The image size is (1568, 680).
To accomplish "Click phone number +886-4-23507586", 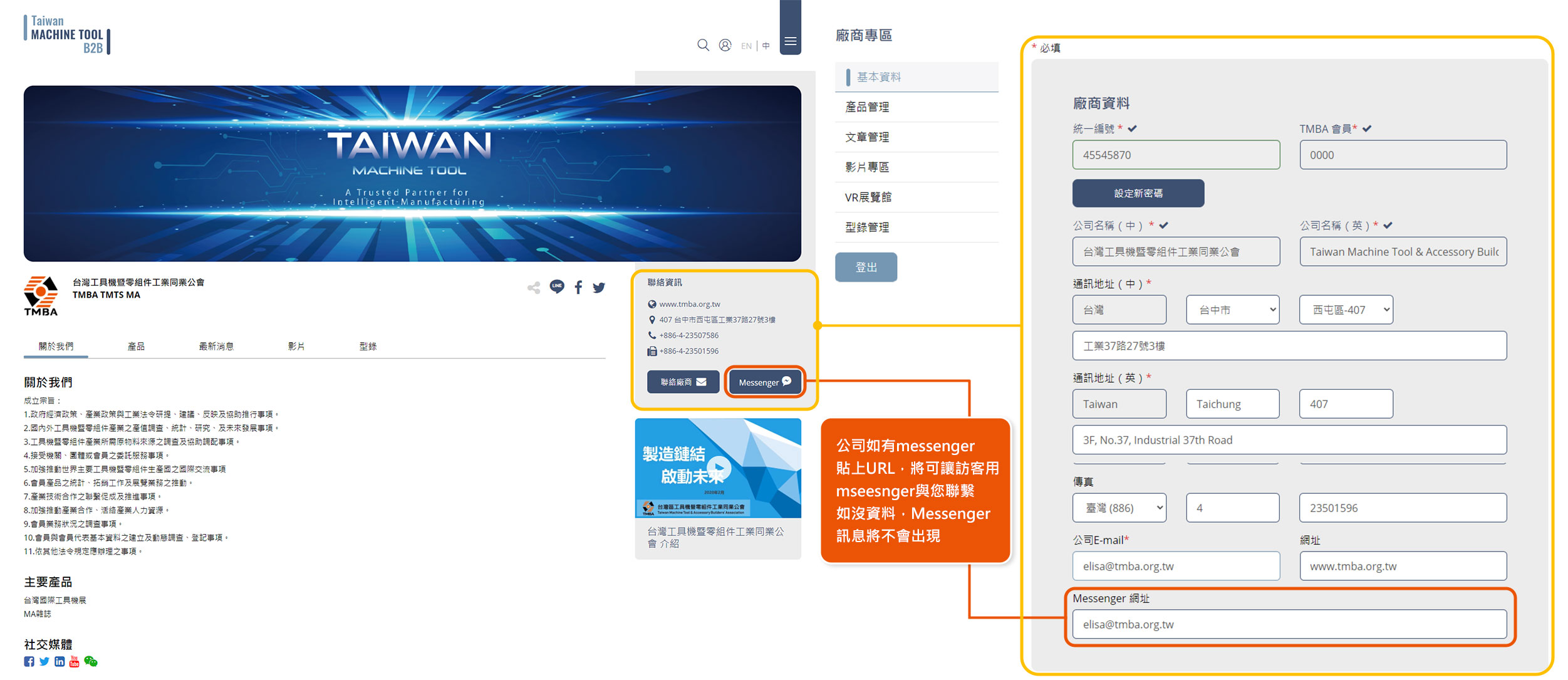I will click(x=688, y=335).
